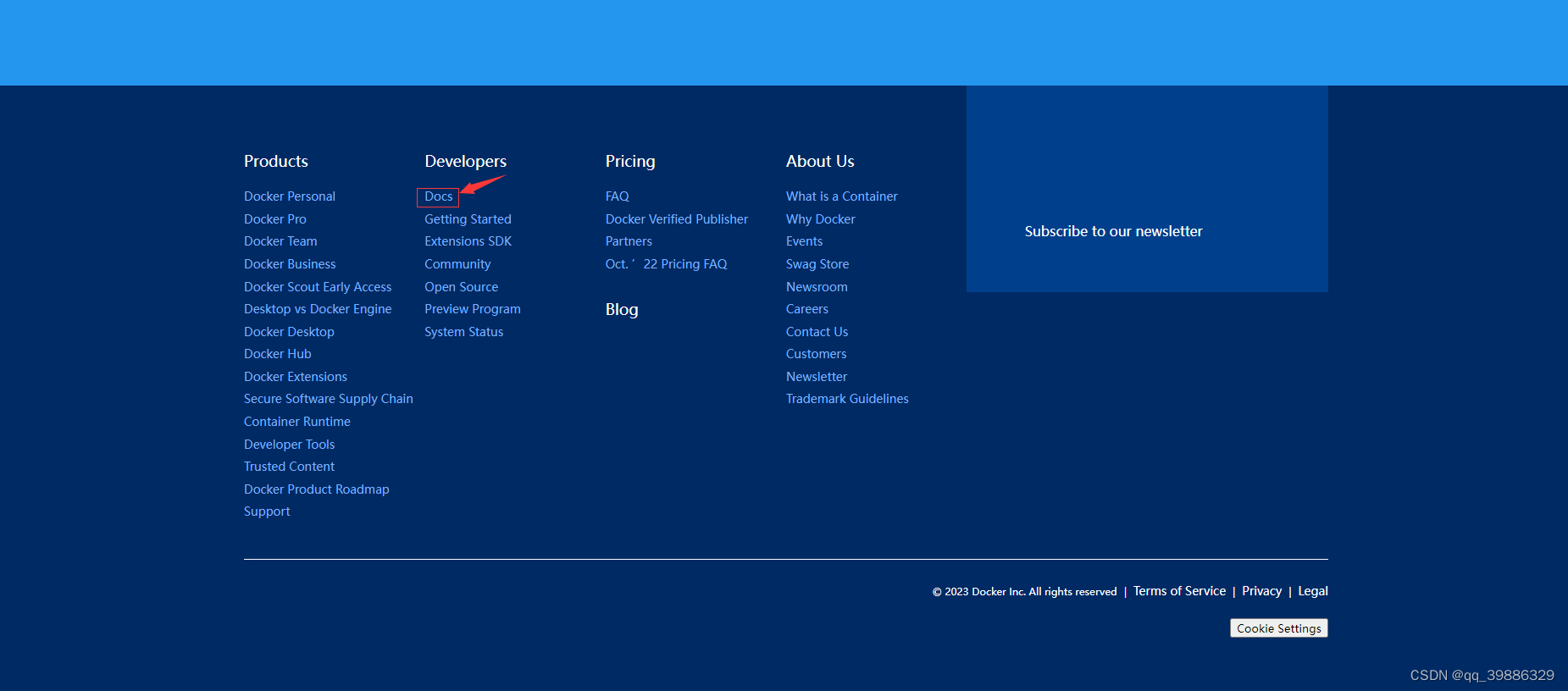This screenshot has height=691, width=1568.
Task: Click Careers link
Action: click(807, 309)
